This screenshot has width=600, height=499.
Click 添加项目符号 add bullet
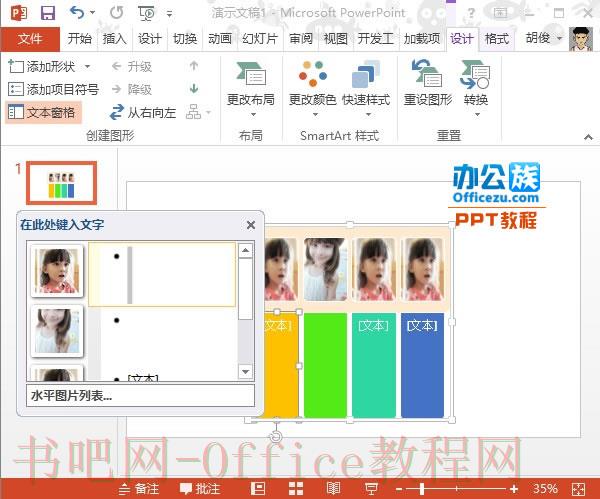tap(53, 89)
